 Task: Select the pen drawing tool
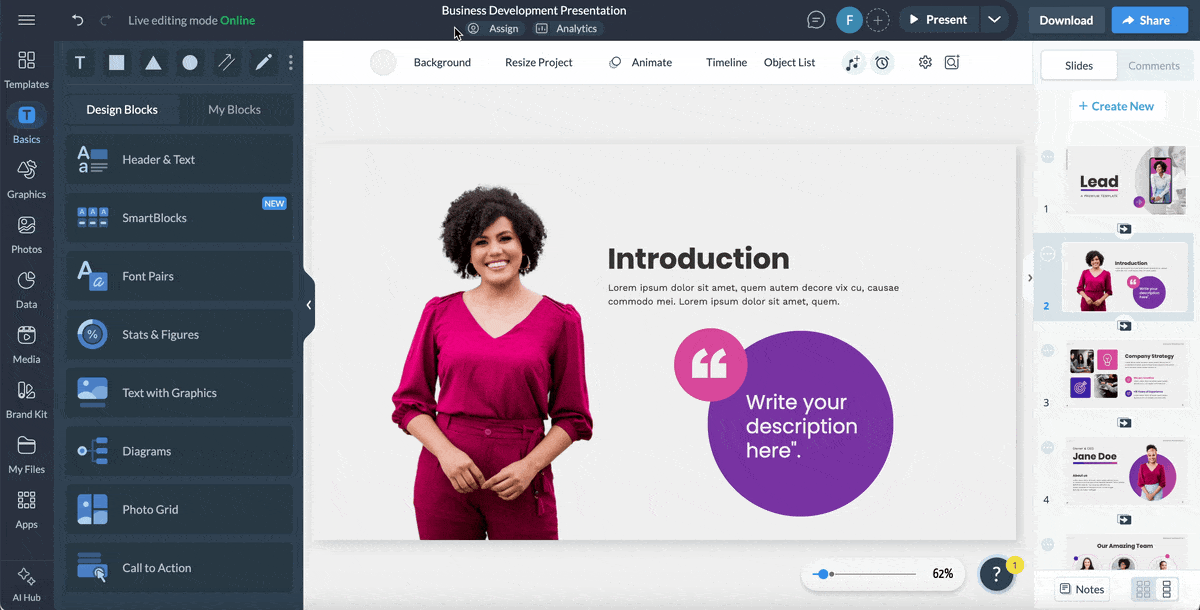tap(263, 63)
